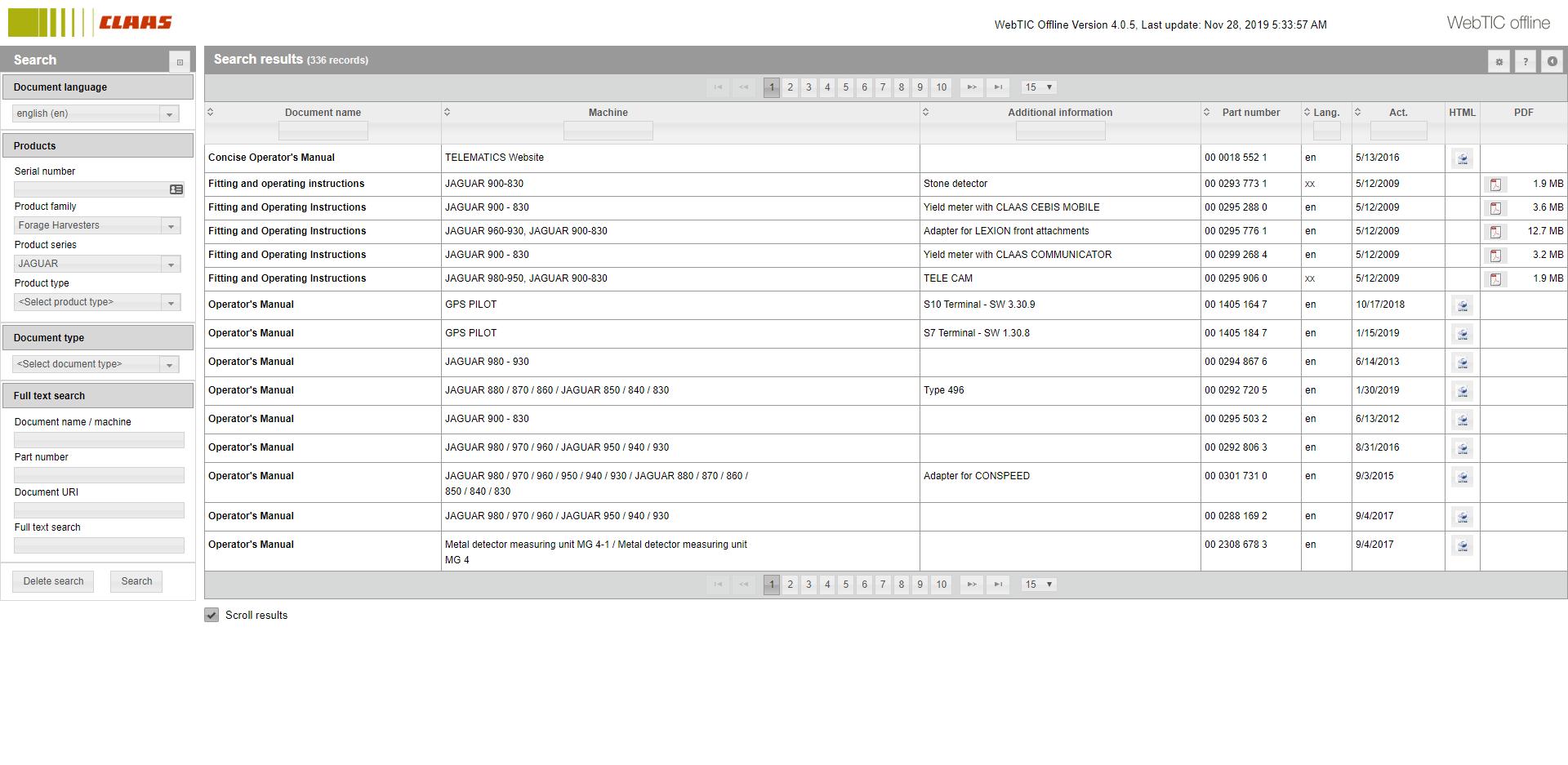Screen dimensions: 1568x765
Task: Open the PDF for the Stone detector instructions
Action: [x=1497, y=185]
